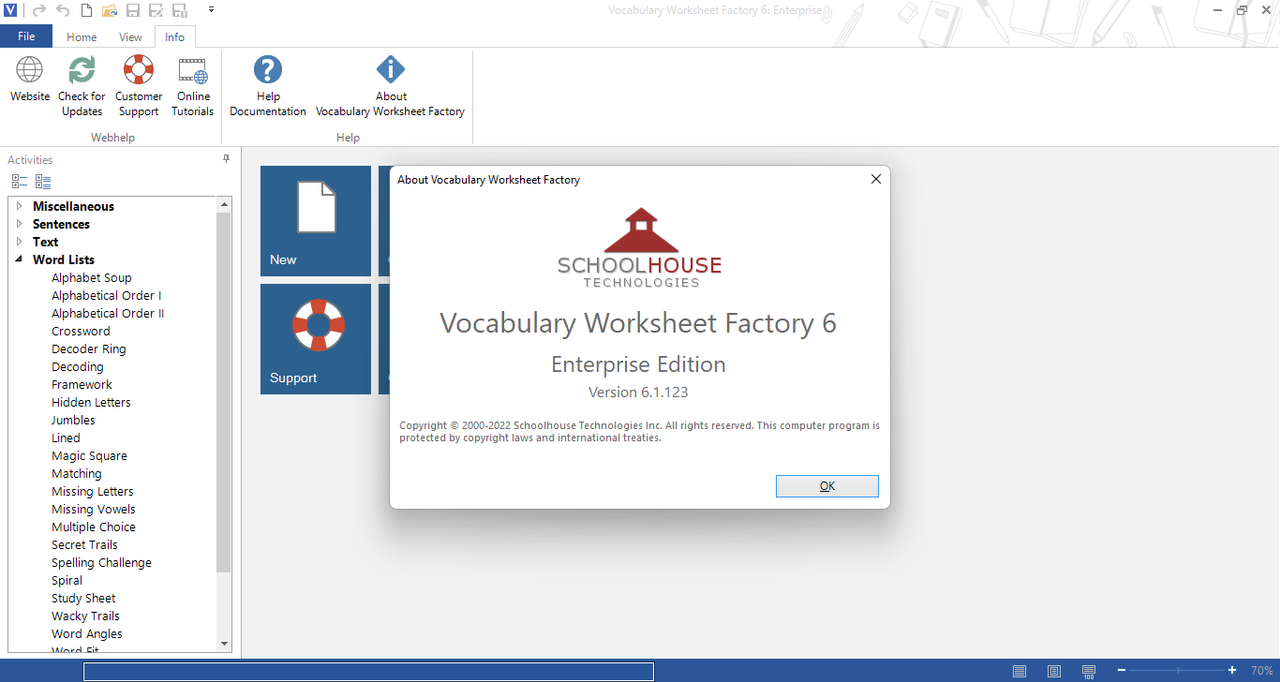
Task: Click the Support lifebuoy start tile
Action: click(x=316, y=339)
